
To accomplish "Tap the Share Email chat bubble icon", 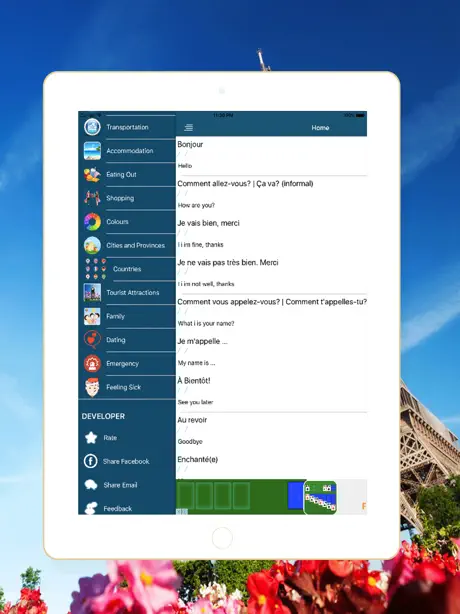I will (91, 485).
